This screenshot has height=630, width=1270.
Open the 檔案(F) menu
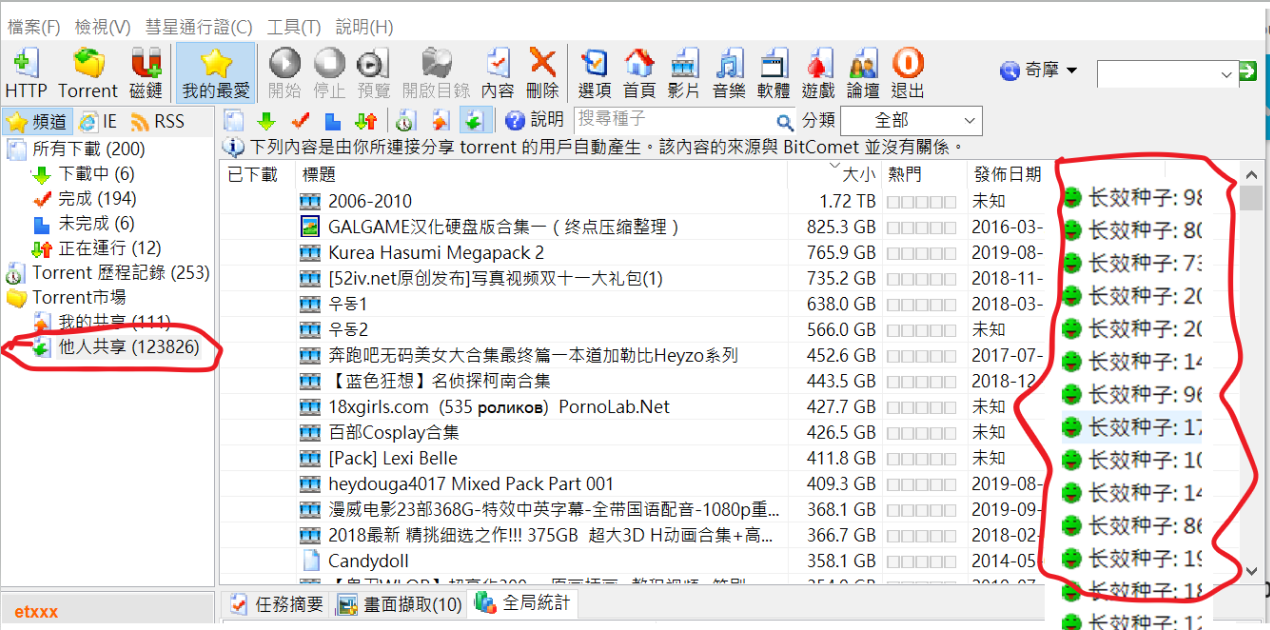[34, 27]
